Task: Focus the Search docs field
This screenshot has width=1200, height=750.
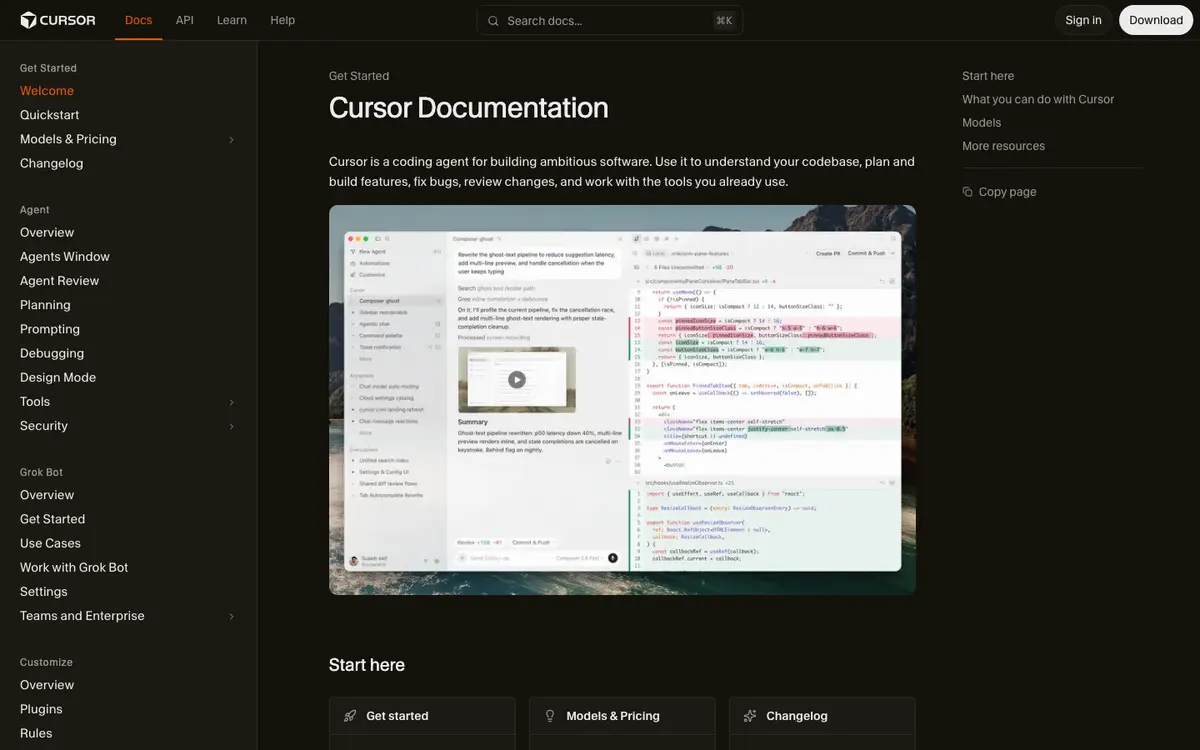Action: point(610,20)
